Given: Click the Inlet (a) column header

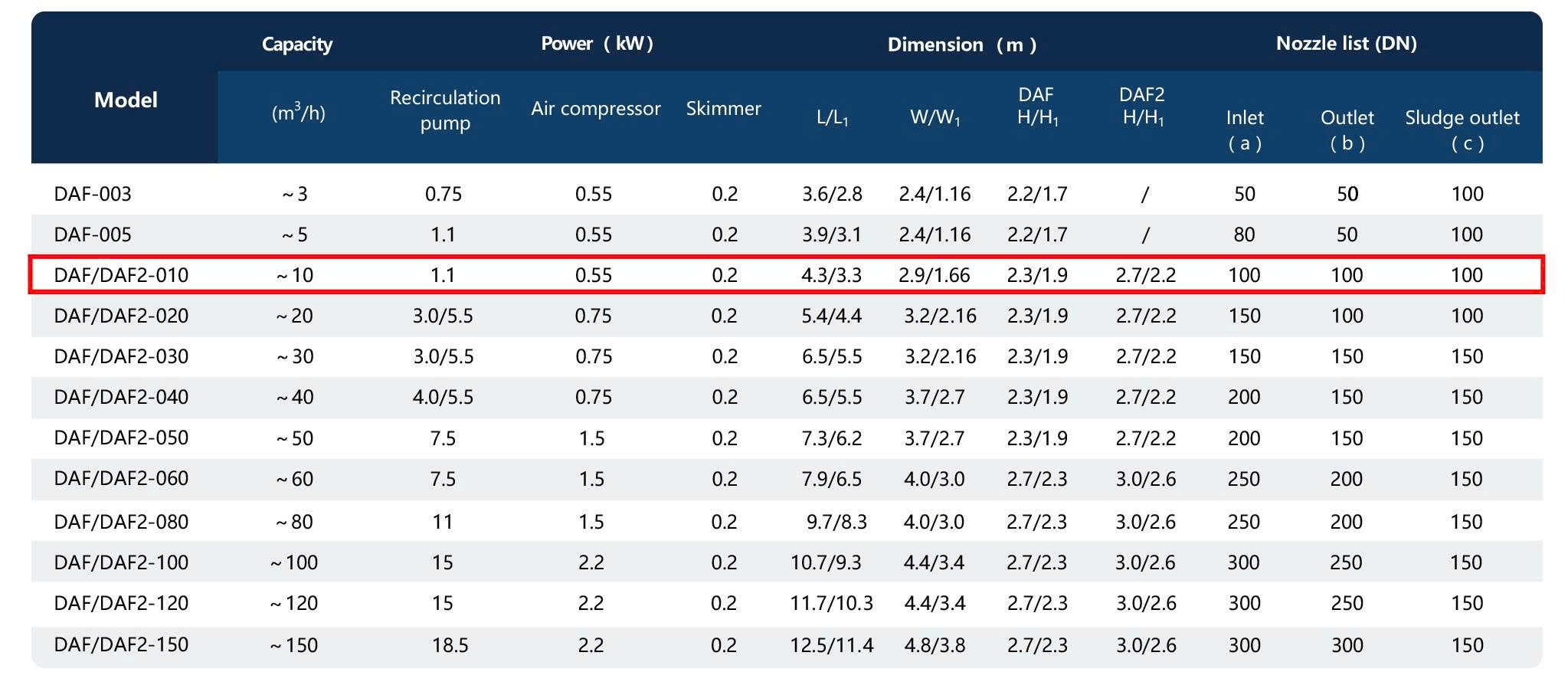Looking at the screenshot, I should coord(1245,129).
